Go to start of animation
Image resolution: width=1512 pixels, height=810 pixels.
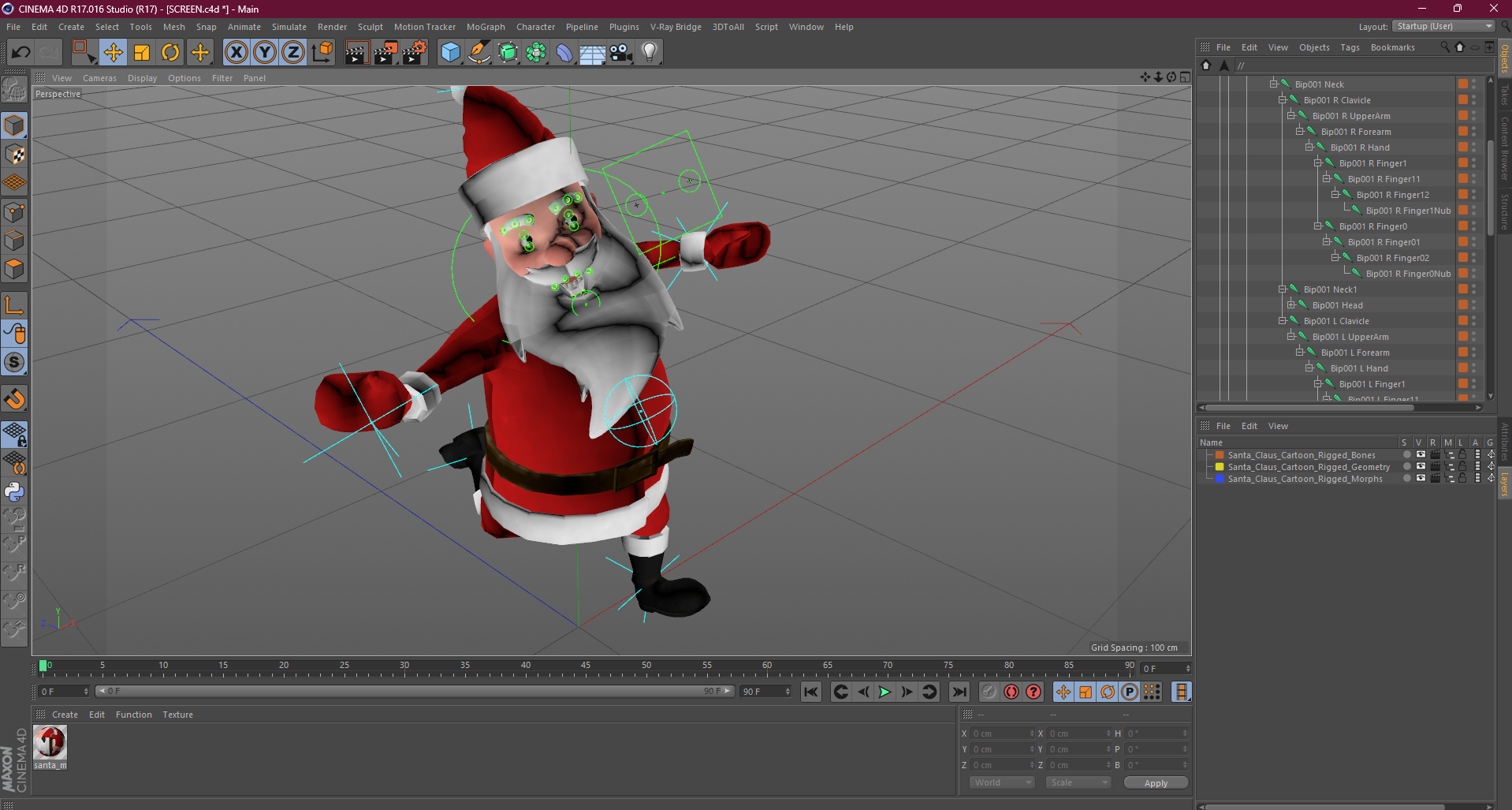tap(810, 692)
